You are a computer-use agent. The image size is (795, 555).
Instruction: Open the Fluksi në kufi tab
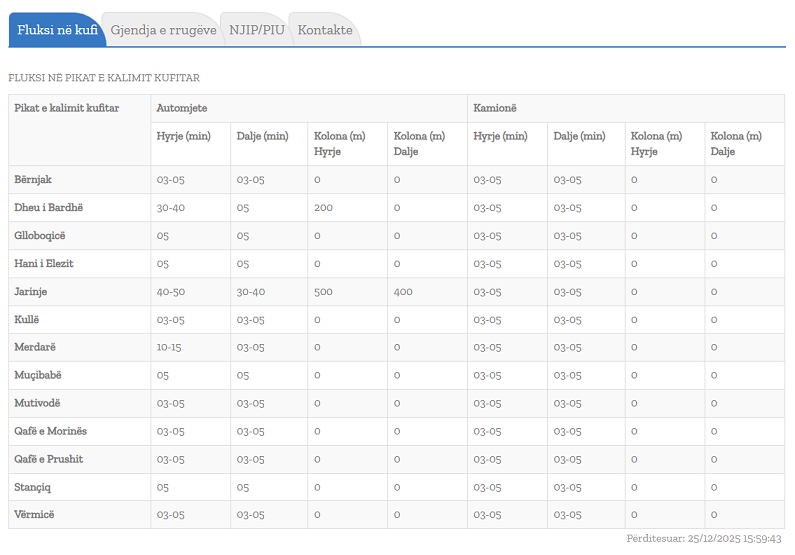click(56, 30)
